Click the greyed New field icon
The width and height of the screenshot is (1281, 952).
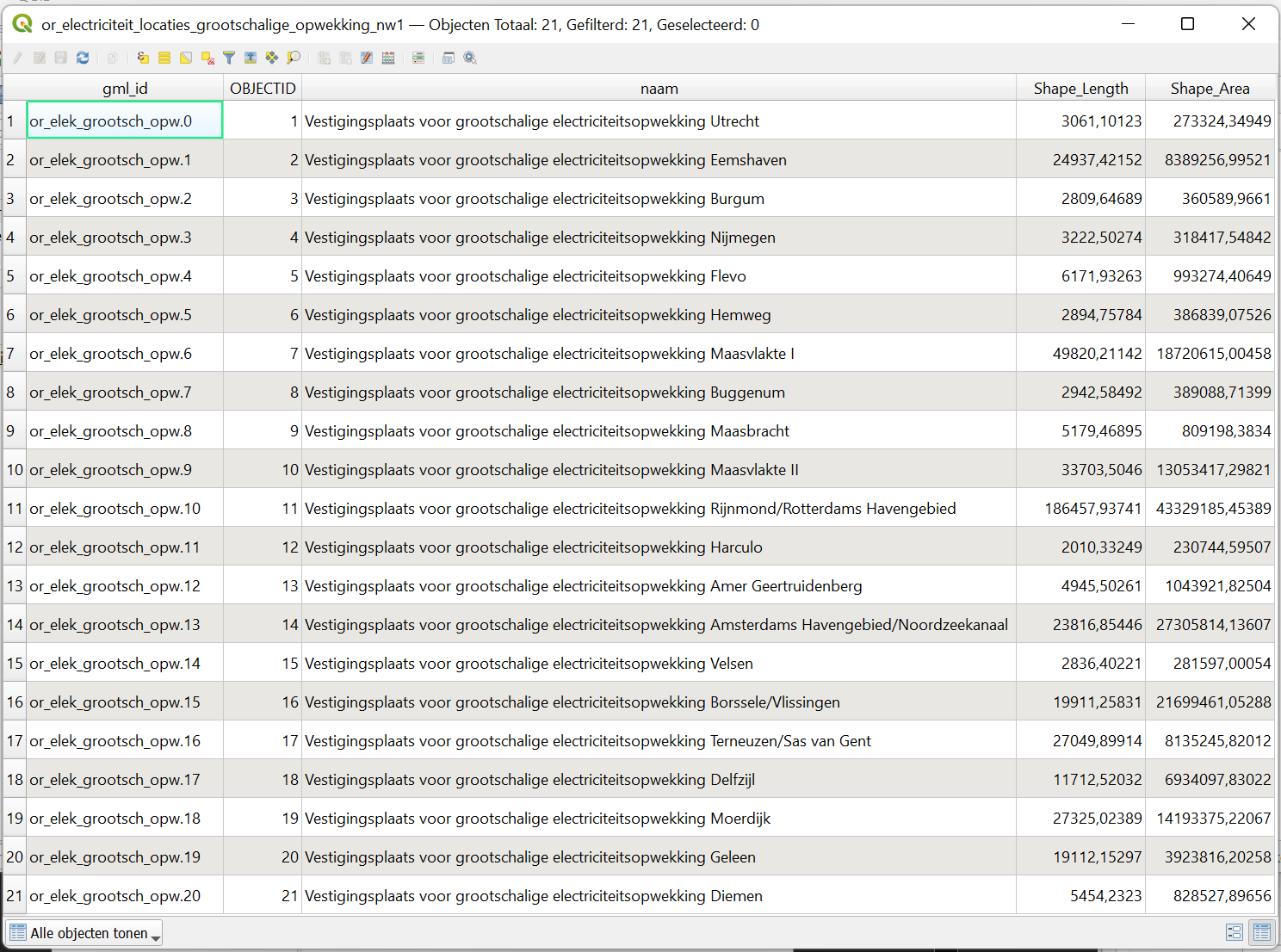pos(325,58)
